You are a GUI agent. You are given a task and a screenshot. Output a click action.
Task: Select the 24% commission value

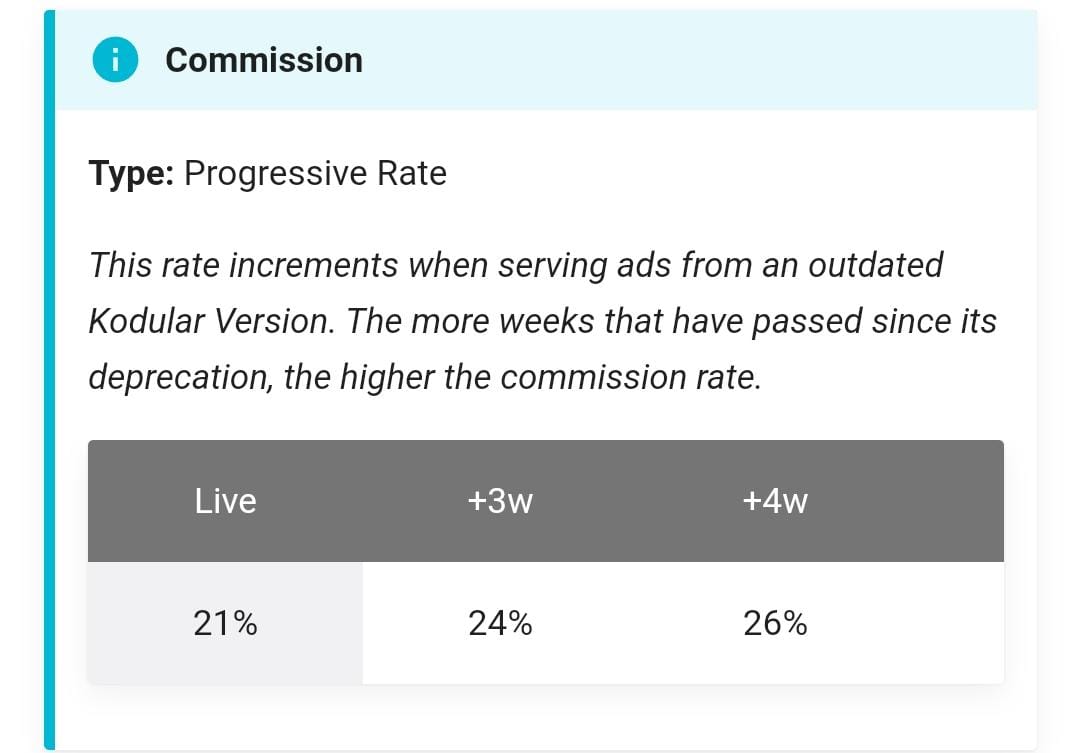pyautogui.click(x=500, y=624)
